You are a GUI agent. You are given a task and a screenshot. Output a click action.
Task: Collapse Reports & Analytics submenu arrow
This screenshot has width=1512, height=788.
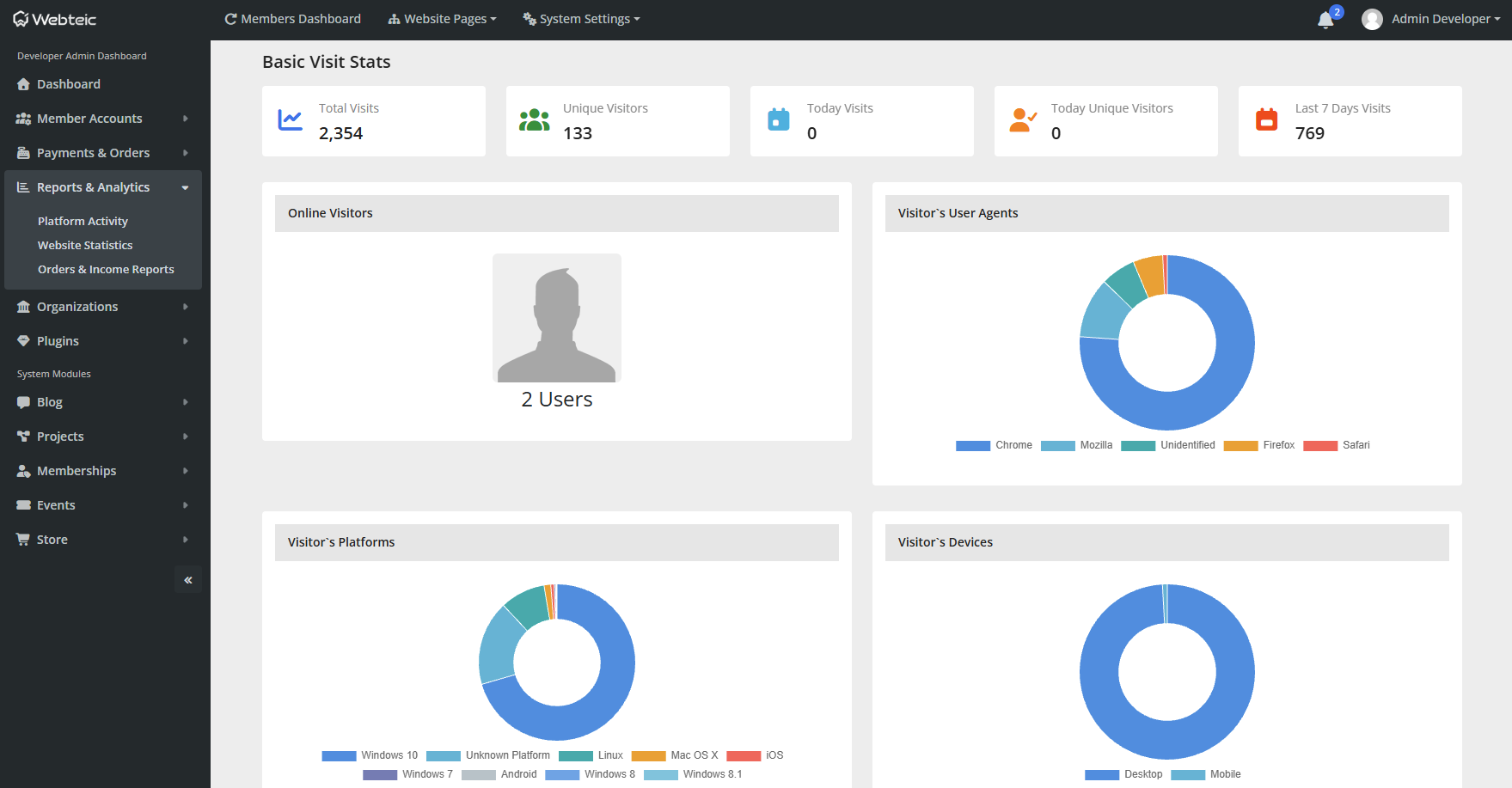pyautogui.click(x=185, y=187)
